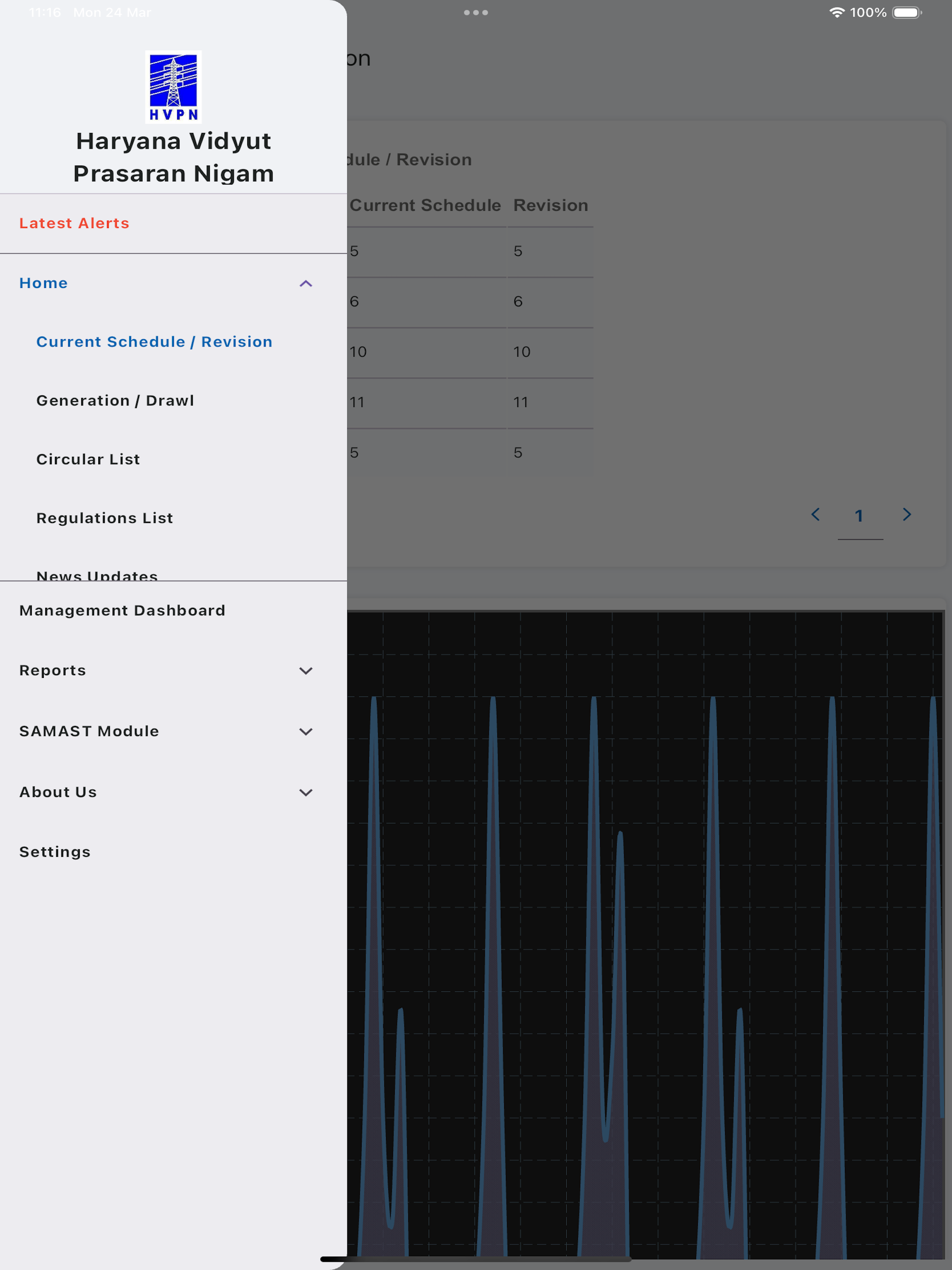
Task: Open Management Dashboard
Action: 122,611
